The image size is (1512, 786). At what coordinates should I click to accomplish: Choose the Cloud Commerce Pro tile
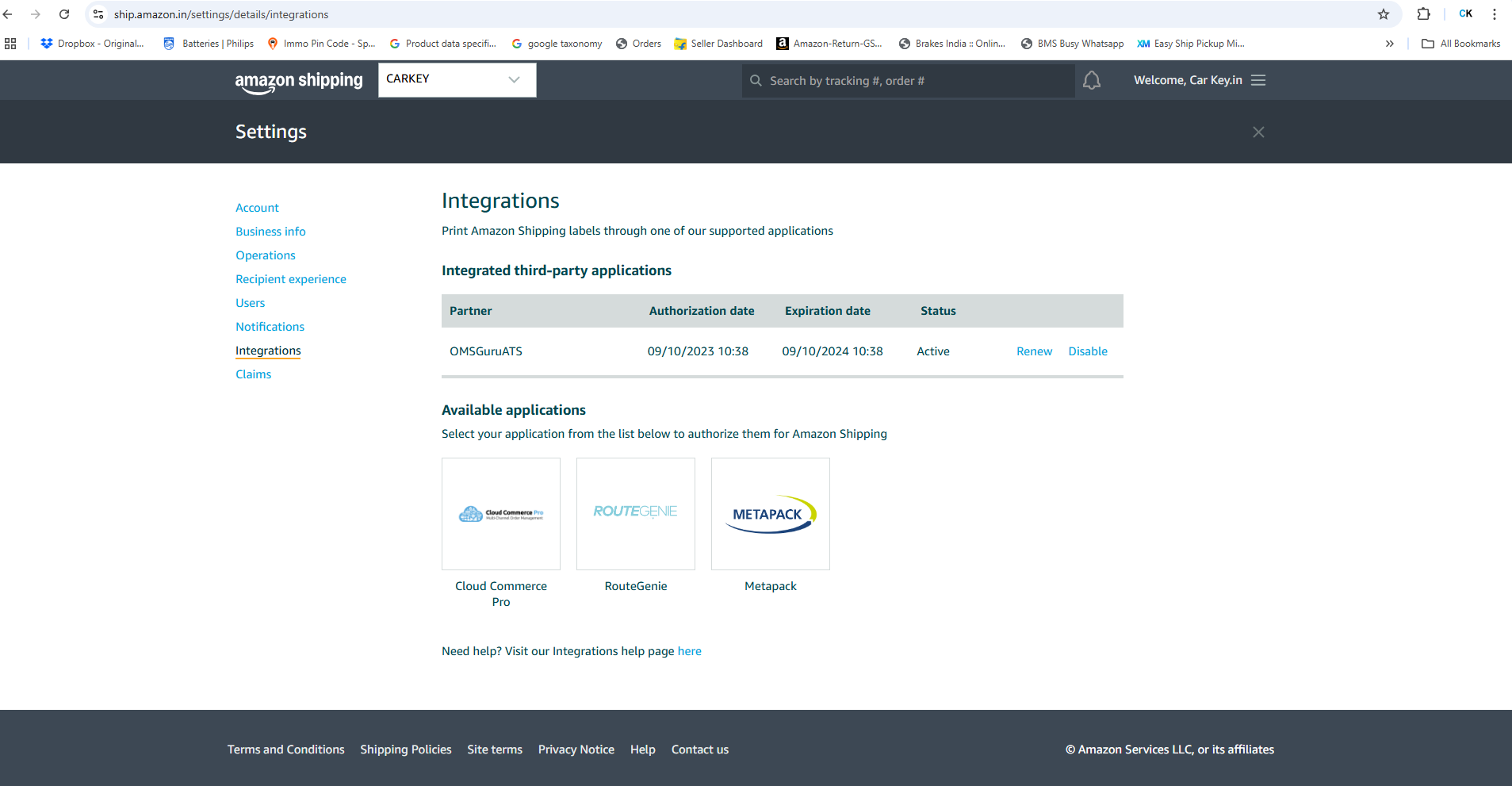(x=501, y=514)
